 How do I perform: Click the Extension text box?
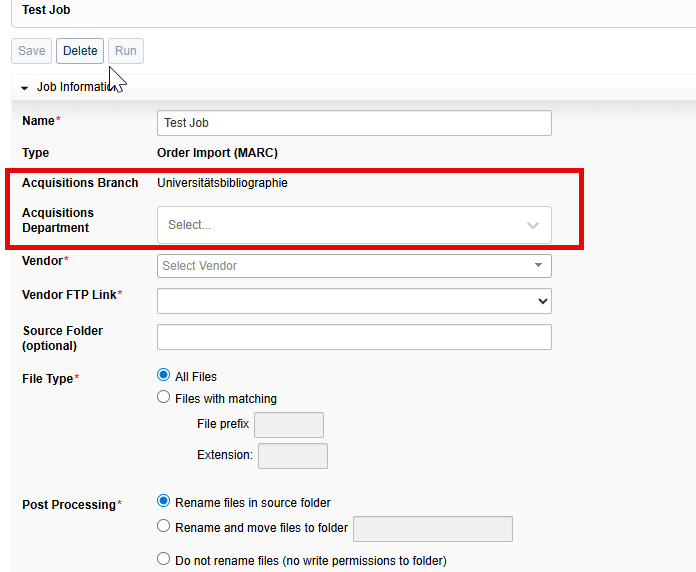[292, 456]
